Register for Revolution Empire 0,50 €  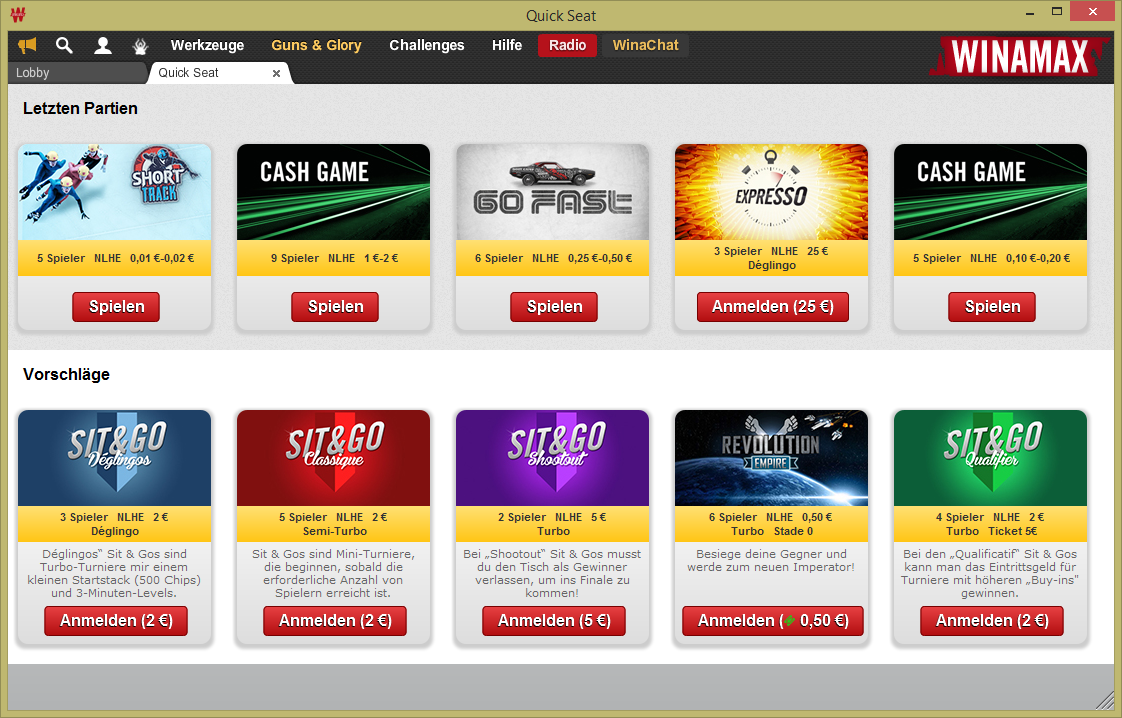[x=773, y=621]
